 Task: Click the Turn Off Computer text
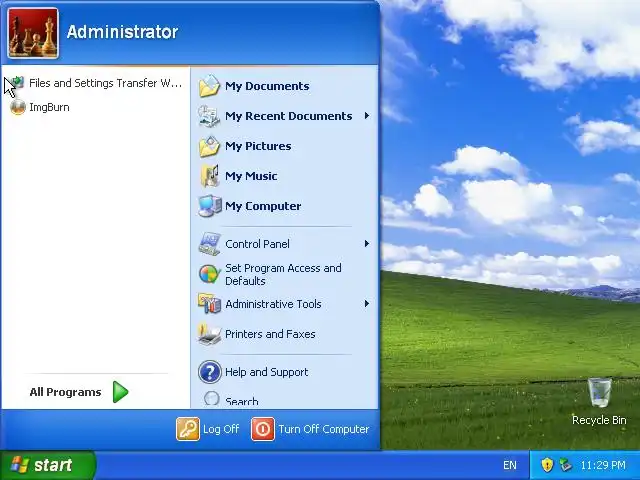tap(324, 429)
